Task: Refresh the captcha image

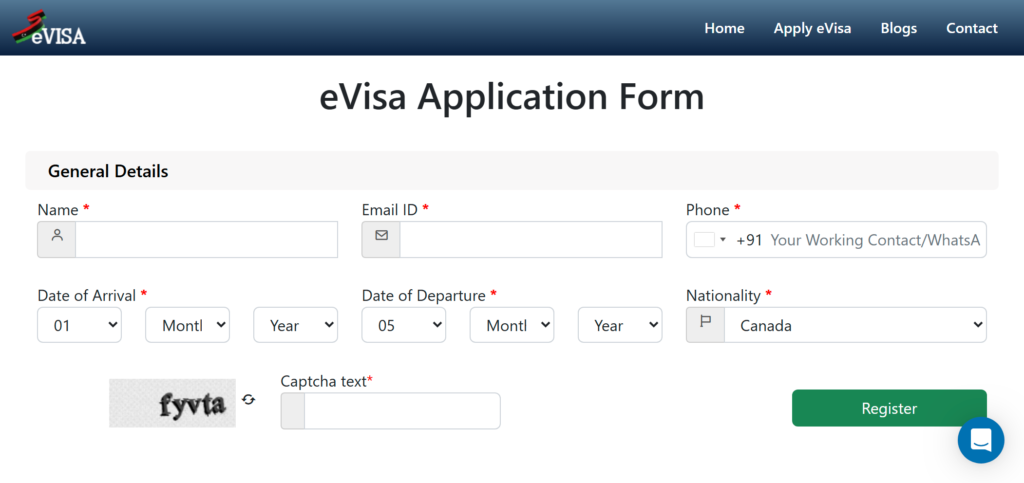Action: (249, 400)
